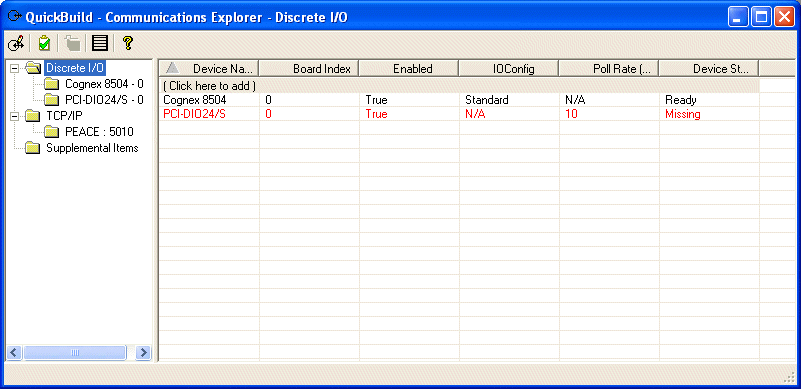Click Enabled True in Cognex 8504 row
The width and height of the screenshot is (801, 389).
click(409, 100)
